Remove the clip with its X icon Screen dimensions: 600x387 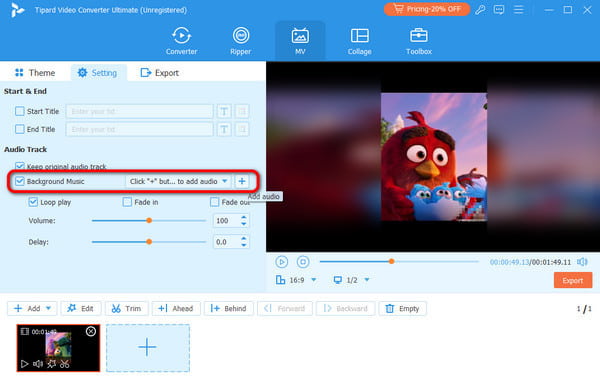91,331
